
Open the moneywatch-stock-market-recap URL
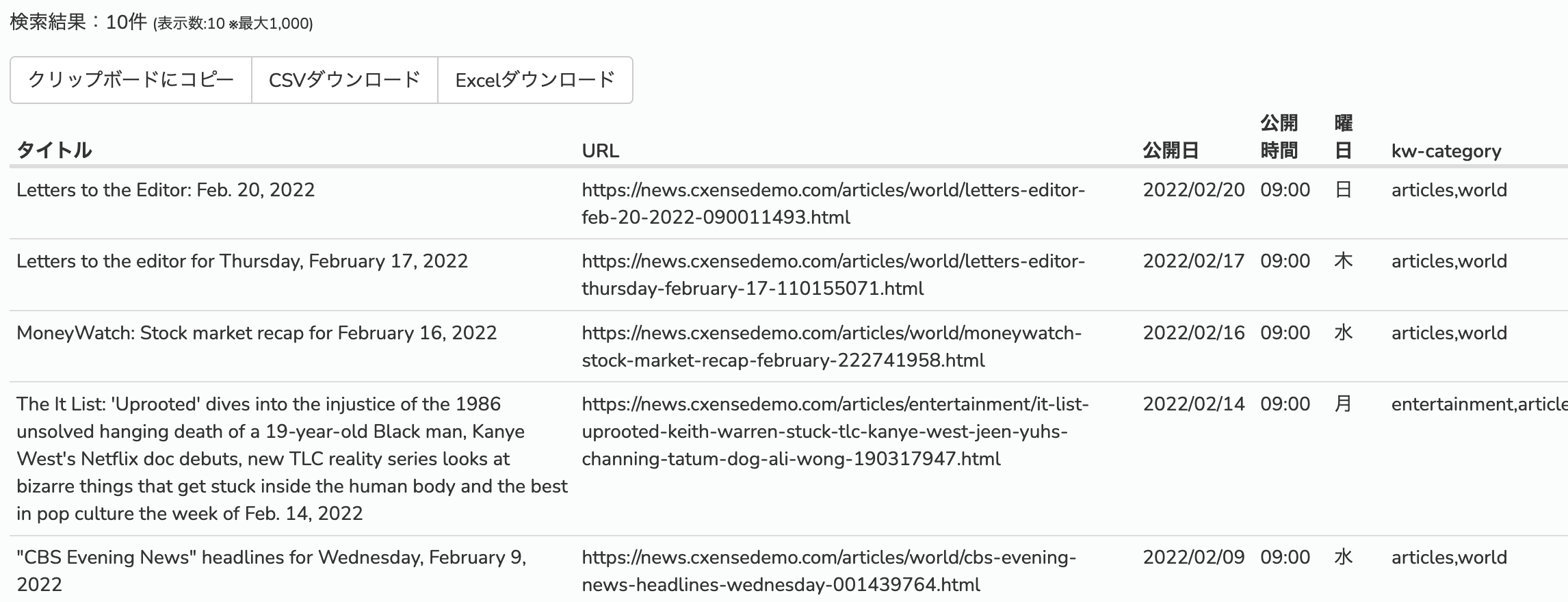coord(832,346)
